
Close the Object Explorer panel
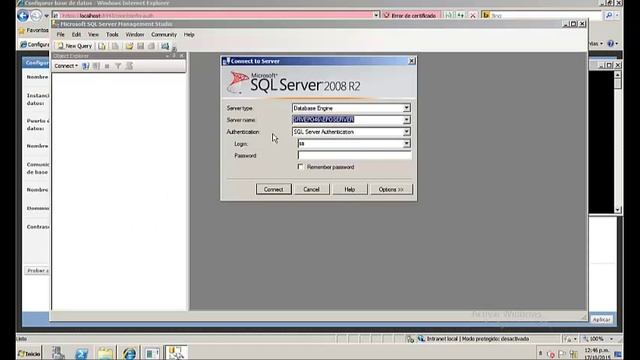pos(182,56)
